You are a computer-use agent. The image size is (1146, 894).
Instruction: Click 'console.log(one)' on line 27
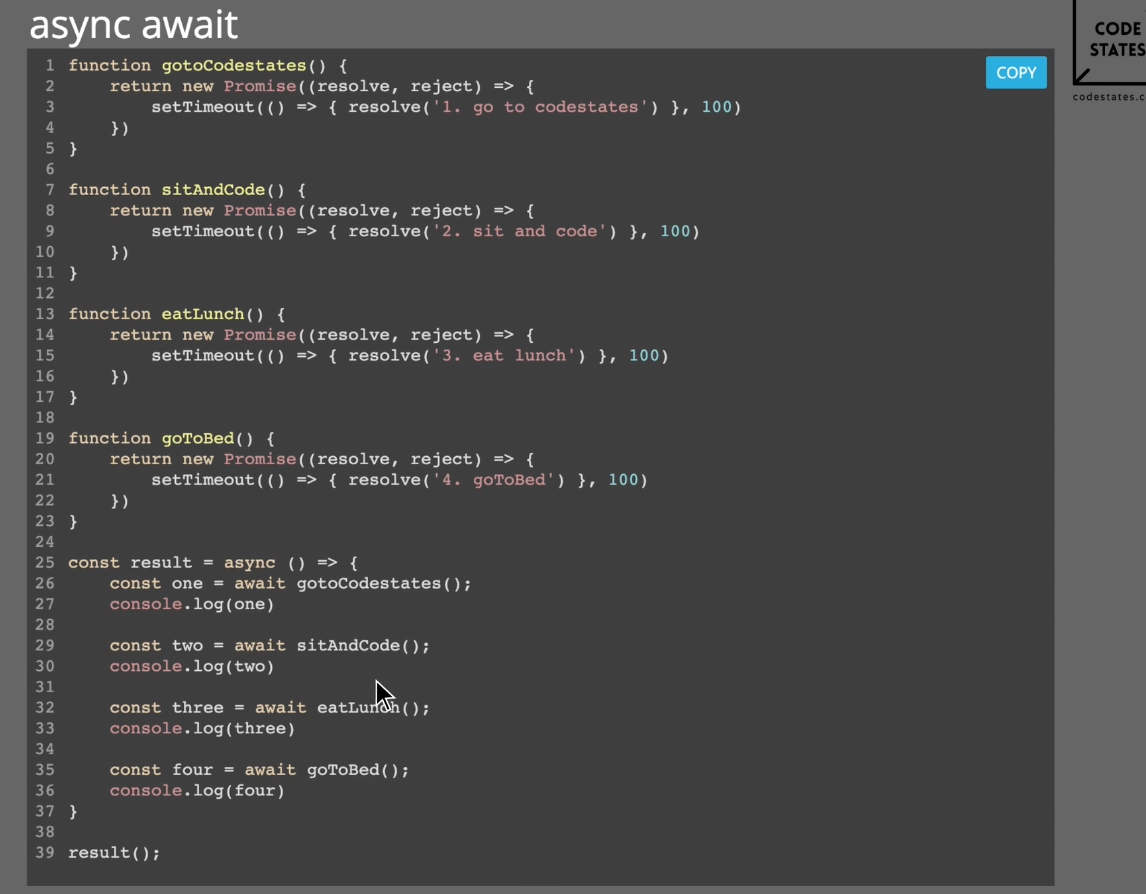tap(191, 605)
